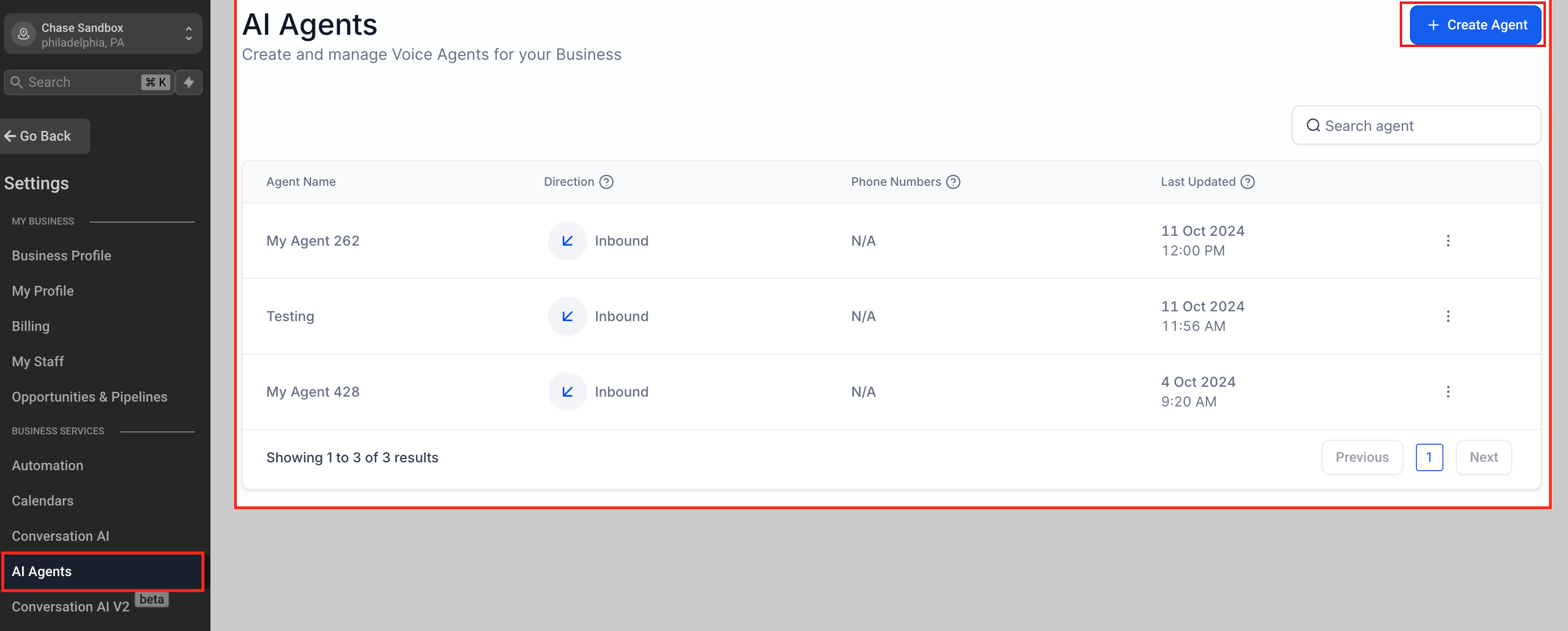Click the Direction column help icon

(x=606, y=182)
